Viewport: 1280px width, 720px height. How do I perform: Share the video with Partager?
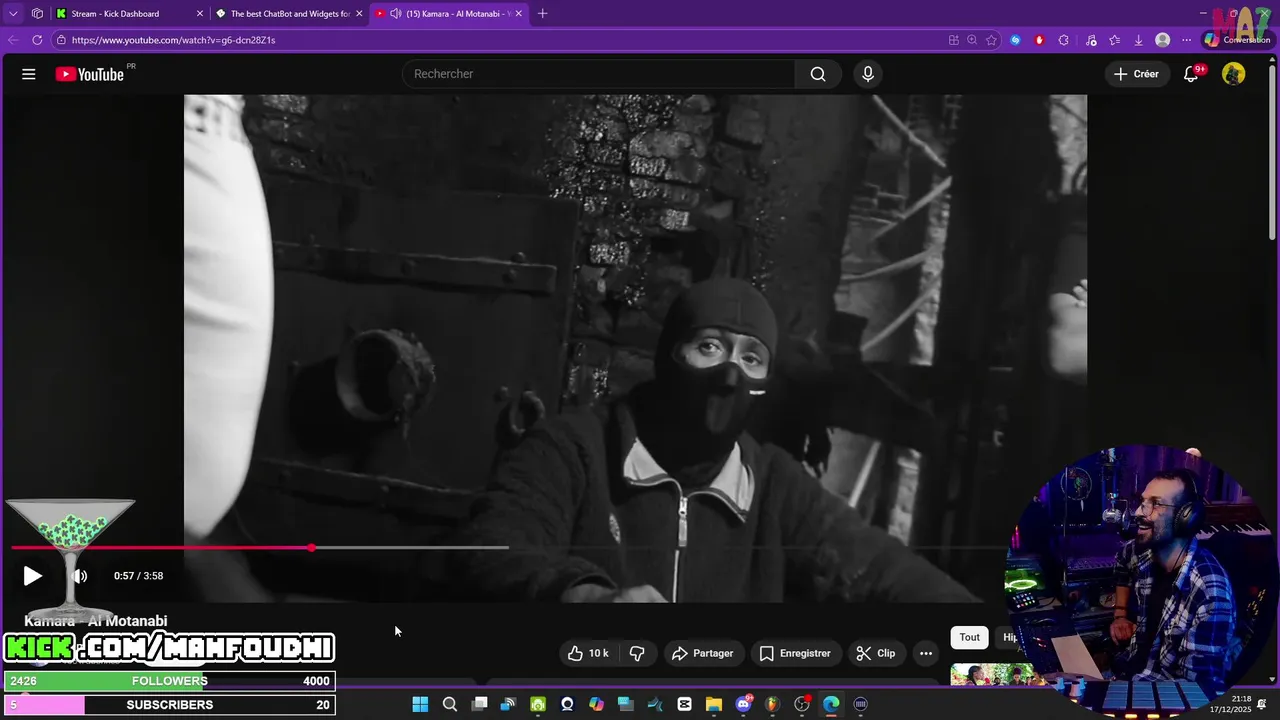click(702, 653)
